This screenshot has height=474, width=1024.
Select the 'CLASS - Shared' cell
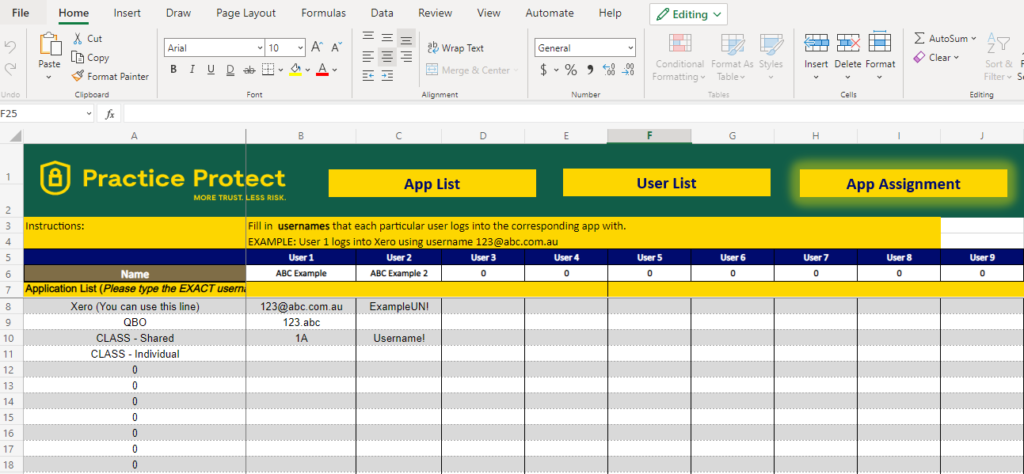(135, 338)
